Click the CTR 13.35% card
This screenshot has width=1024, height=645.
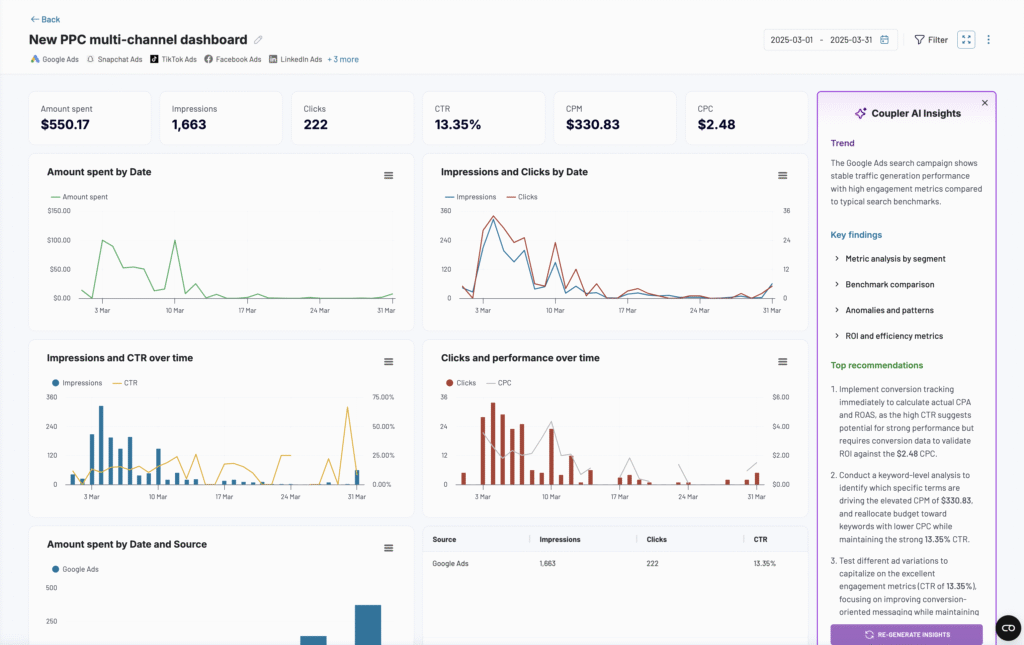point(484,118)
